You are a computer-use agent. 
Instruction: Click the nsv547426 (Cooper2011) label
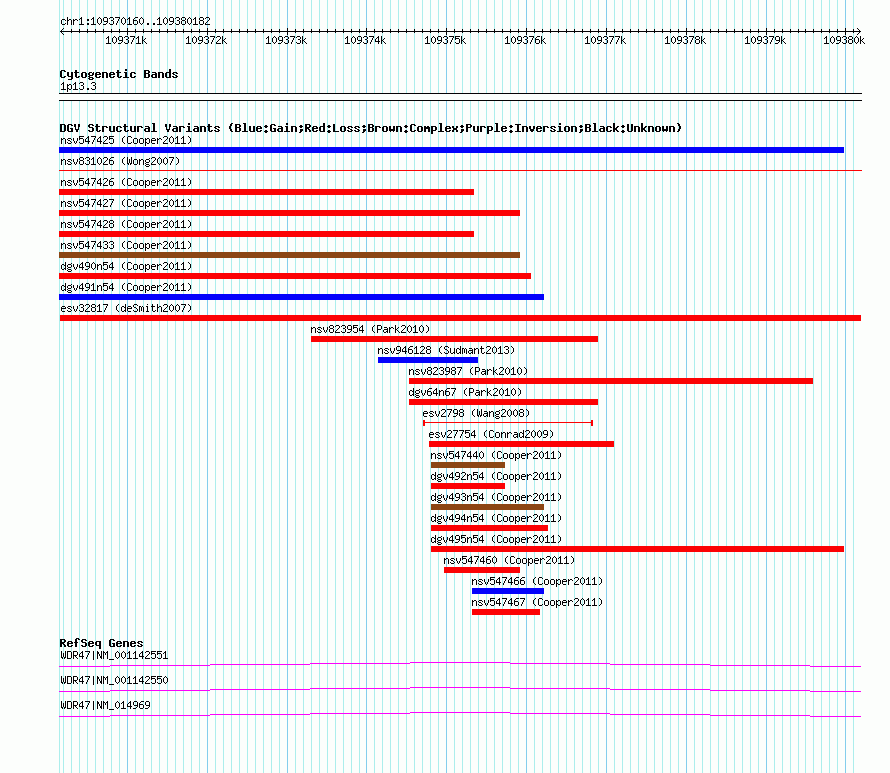click(126, 182)
